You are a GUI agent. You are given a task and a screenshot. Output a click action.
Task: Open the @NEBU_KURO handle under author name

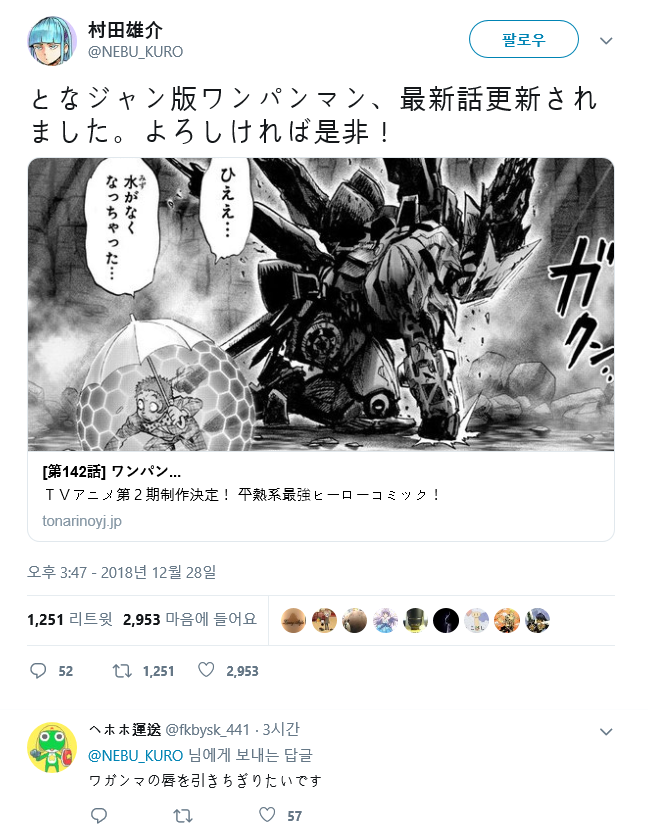coord(135,52)
